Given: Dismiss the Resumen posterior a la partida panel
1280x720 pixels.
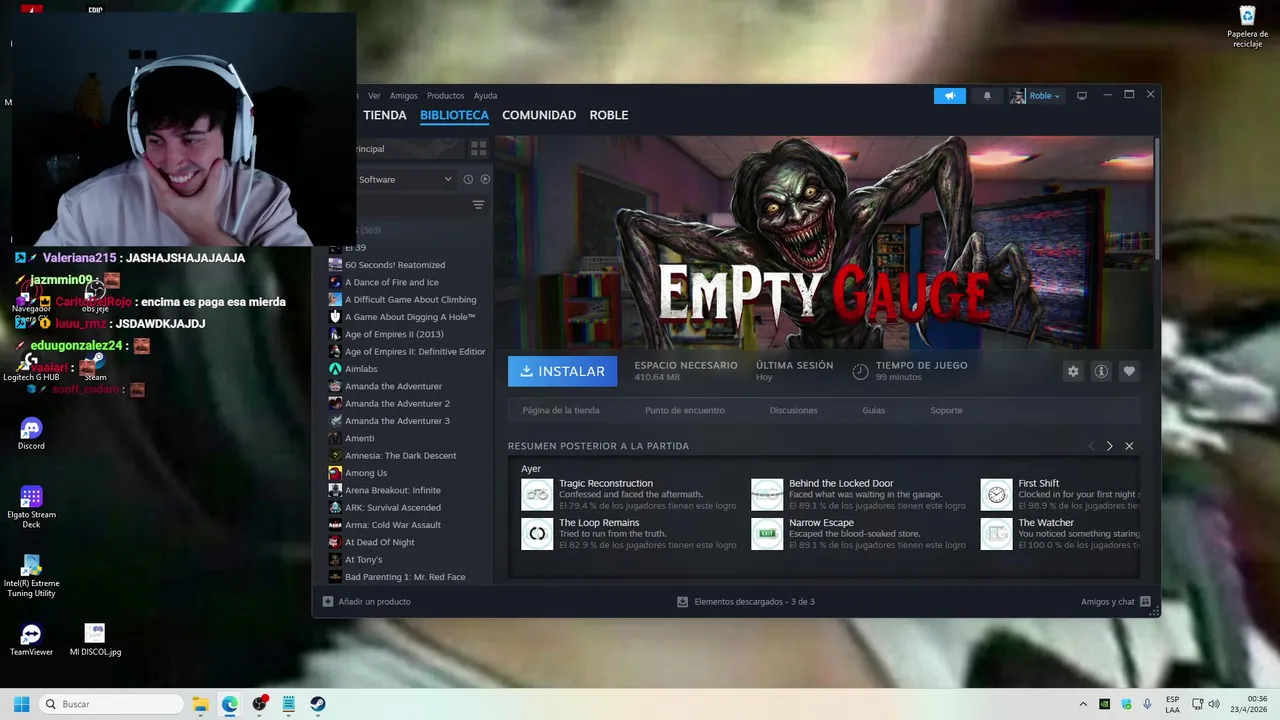Looking at the screenshot, I should click(x=1129, y=446).
